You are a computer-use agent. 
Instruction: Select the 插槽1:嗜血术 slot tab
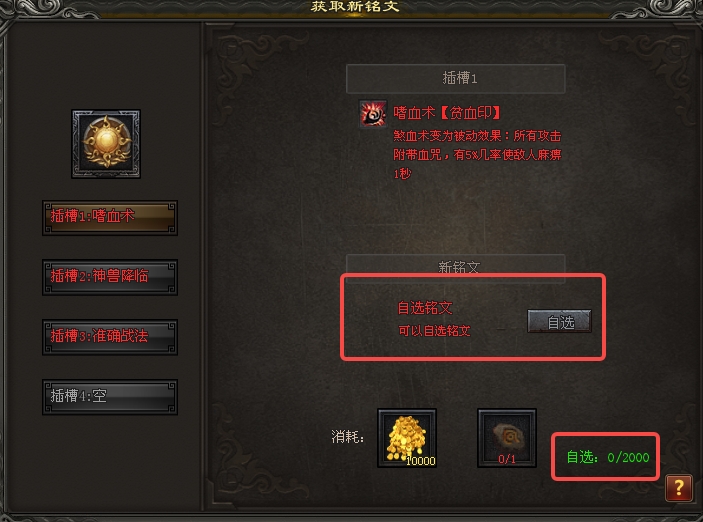click(x=110, y=218)
